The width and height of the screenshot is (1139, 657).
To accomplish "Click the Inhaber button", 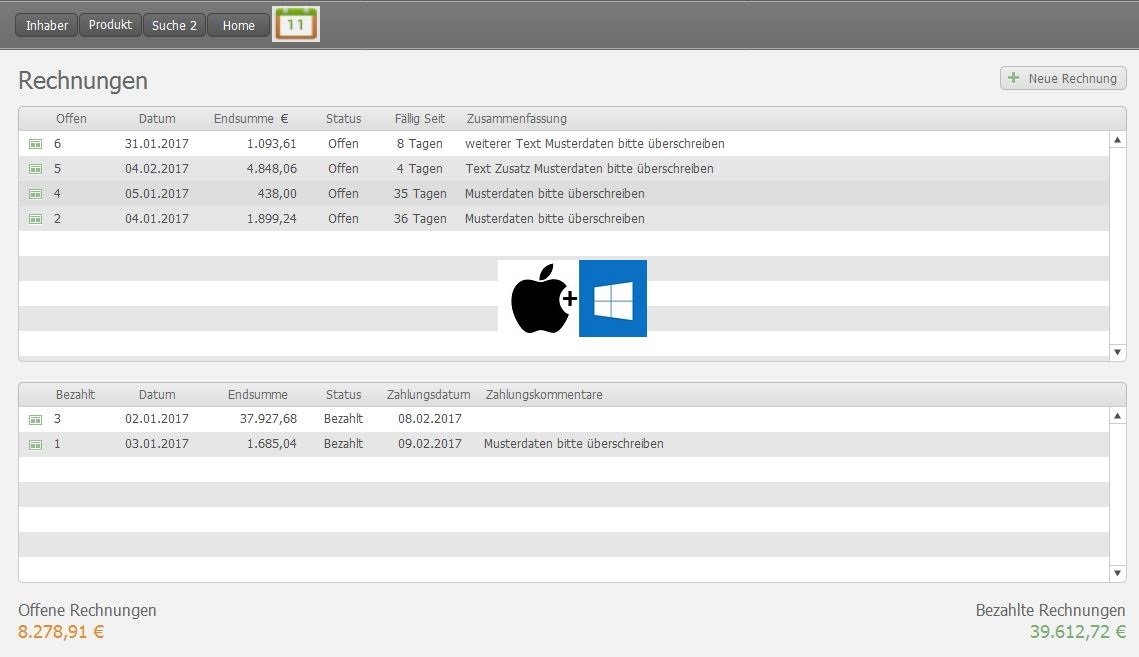I will (46, 25).
